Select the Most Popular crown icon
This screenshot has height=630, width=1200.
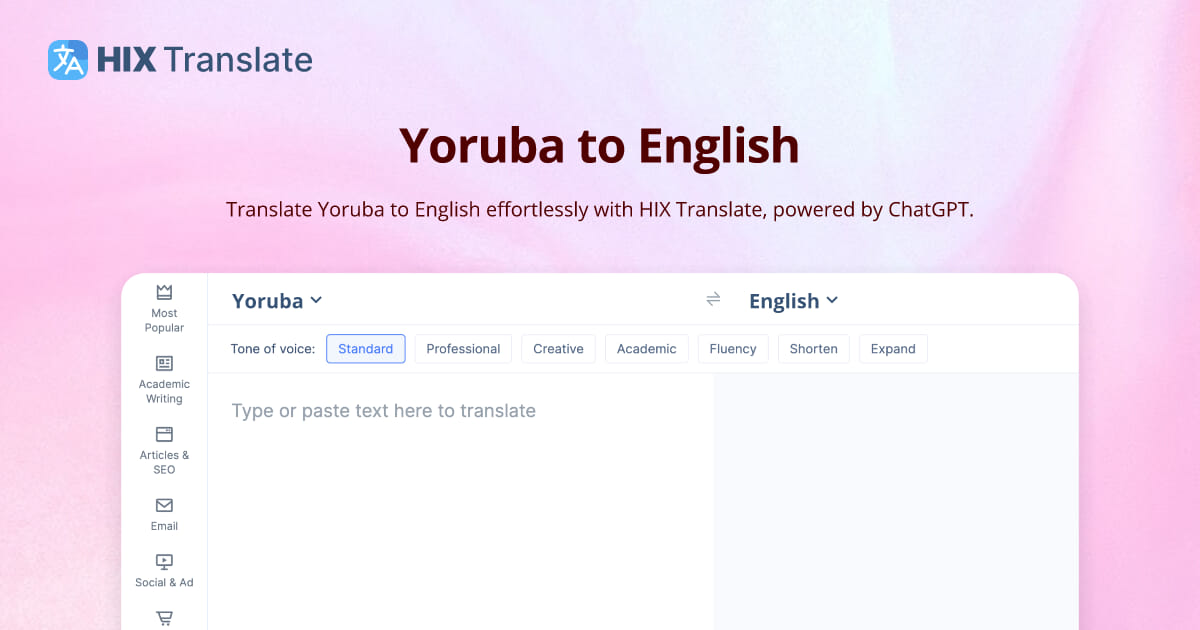pyautogui.click(x=163, y=292)
